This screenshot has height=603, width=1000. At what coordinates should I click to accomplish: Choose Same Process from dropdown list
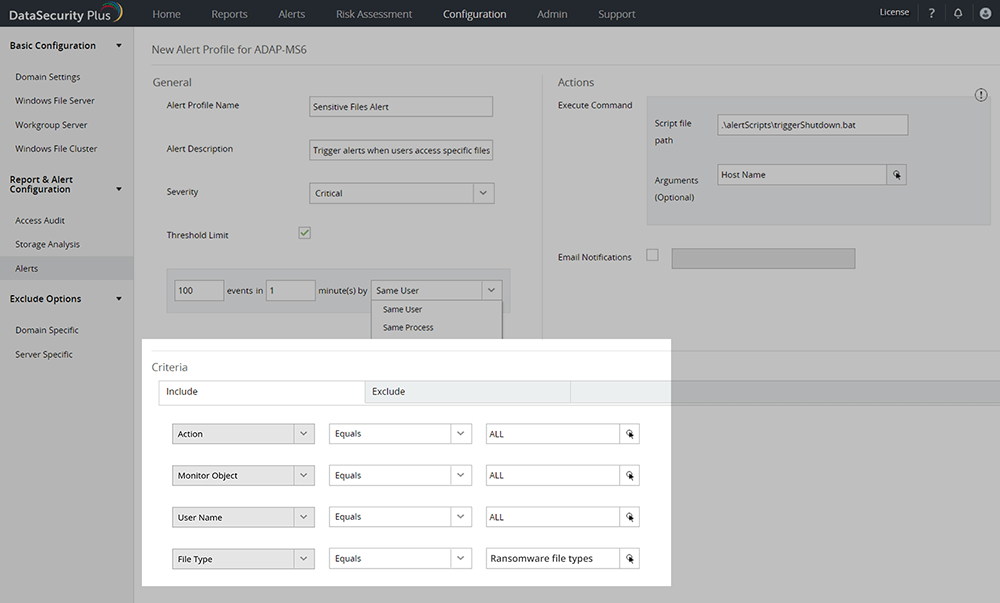[x=408, y=328]
